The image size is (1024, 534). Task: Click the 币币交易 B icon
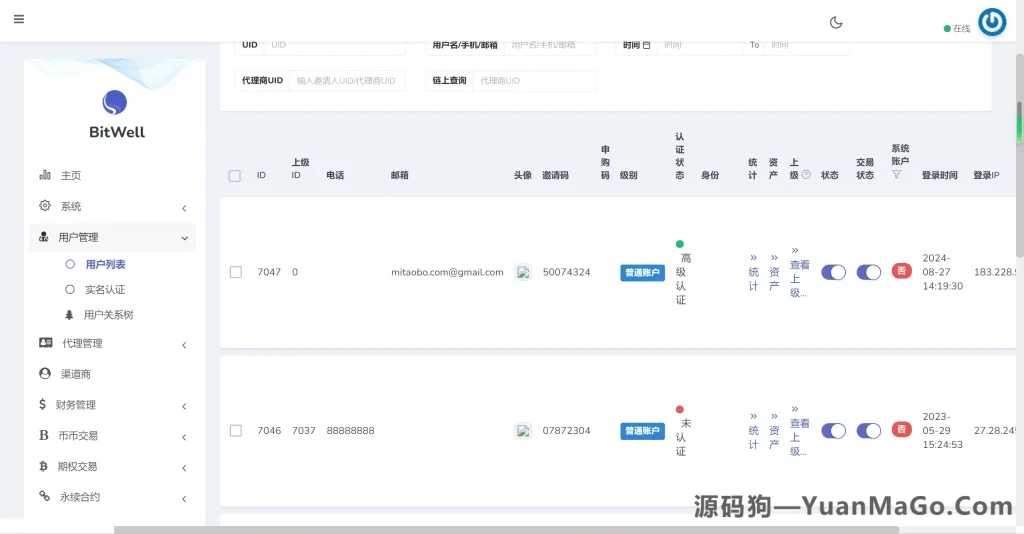tap(44, 435)
